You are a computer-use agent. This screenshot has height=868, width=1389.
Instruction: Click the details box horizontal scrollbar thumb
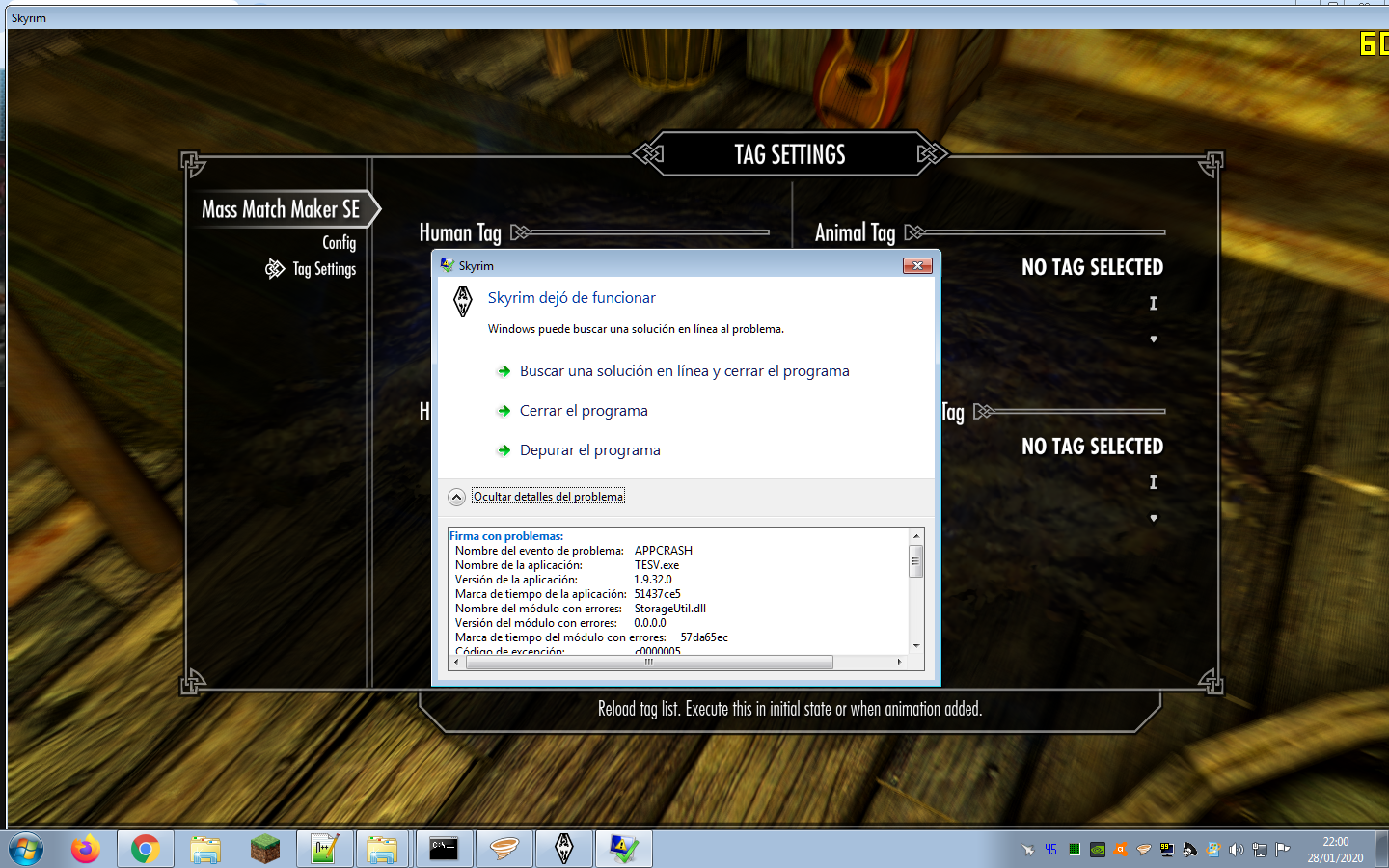pyautogui.click(x=648, y=663)
